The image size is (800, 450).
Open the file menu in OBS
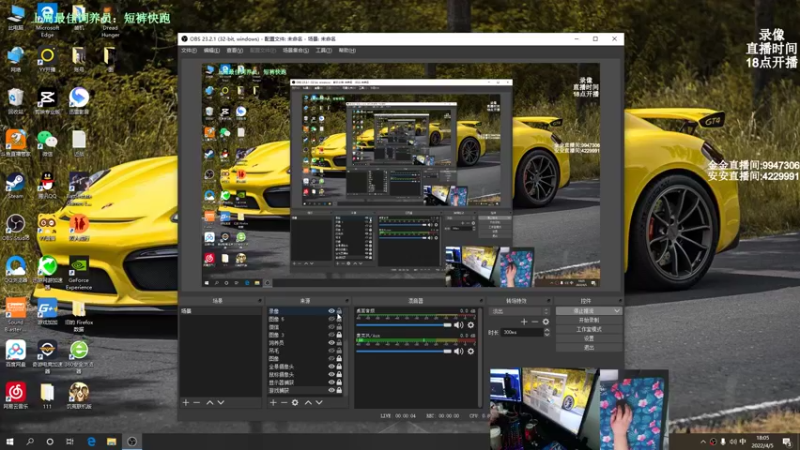pos(188,50)
